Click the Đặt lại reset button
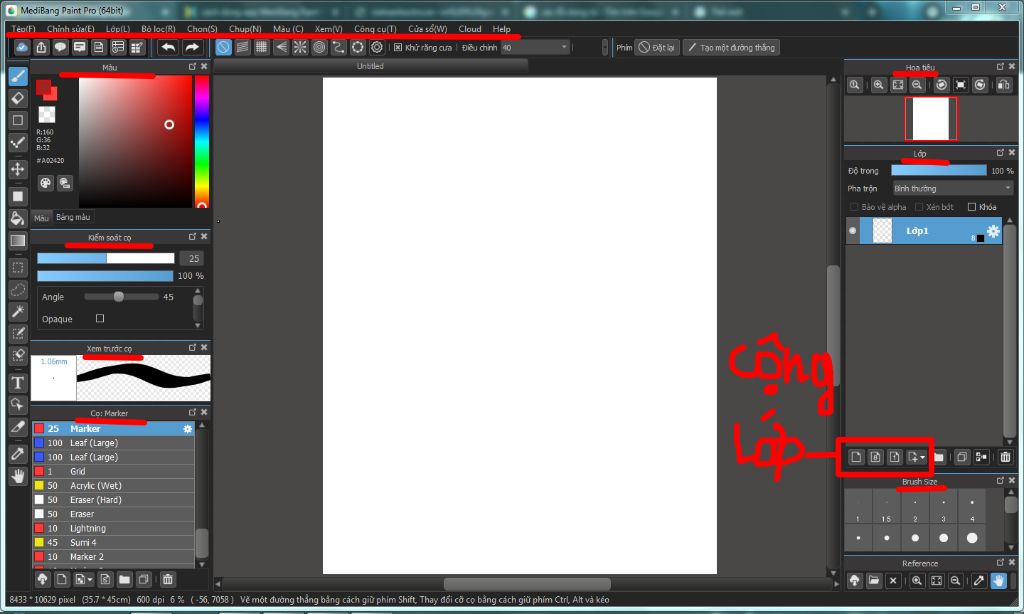 coord(657,47)
